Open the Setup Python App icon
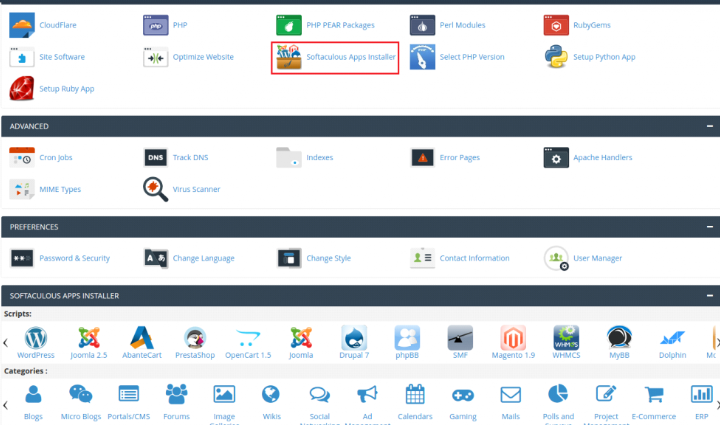 pos(556,57)
